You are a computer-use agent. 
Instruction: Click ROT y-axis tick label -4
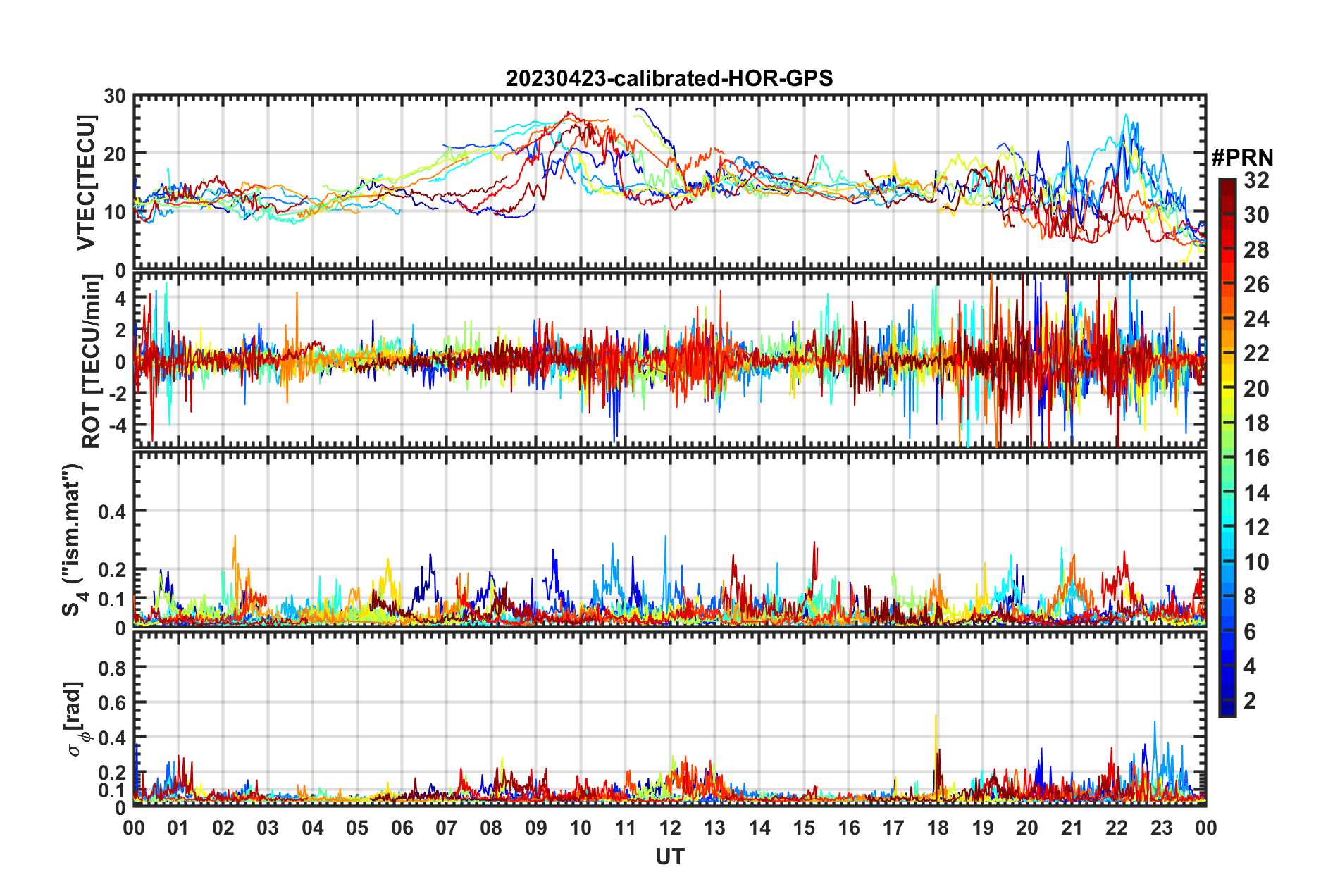pyautogui.click(x=118, y=425)
